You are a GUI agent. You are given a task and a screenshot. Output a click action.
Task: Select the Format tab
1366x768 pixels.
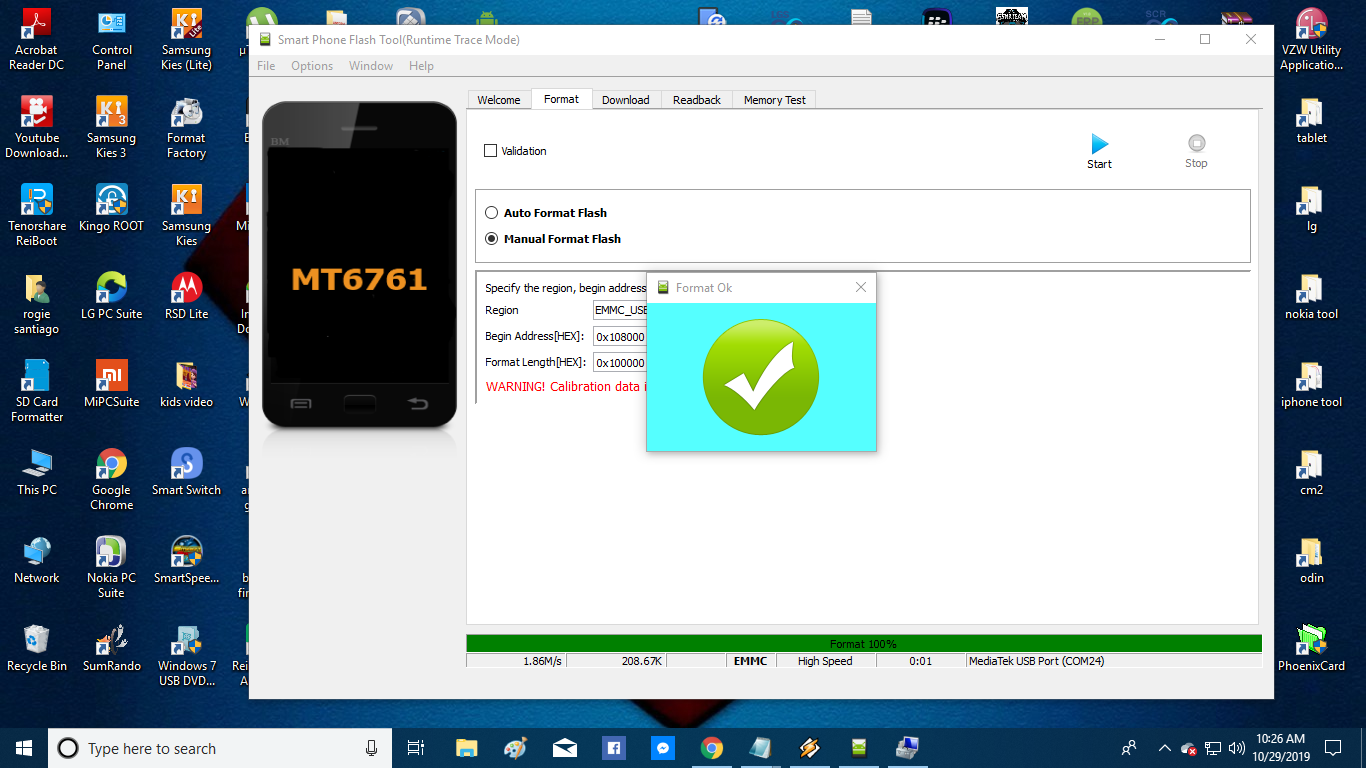tap(561, 99)
